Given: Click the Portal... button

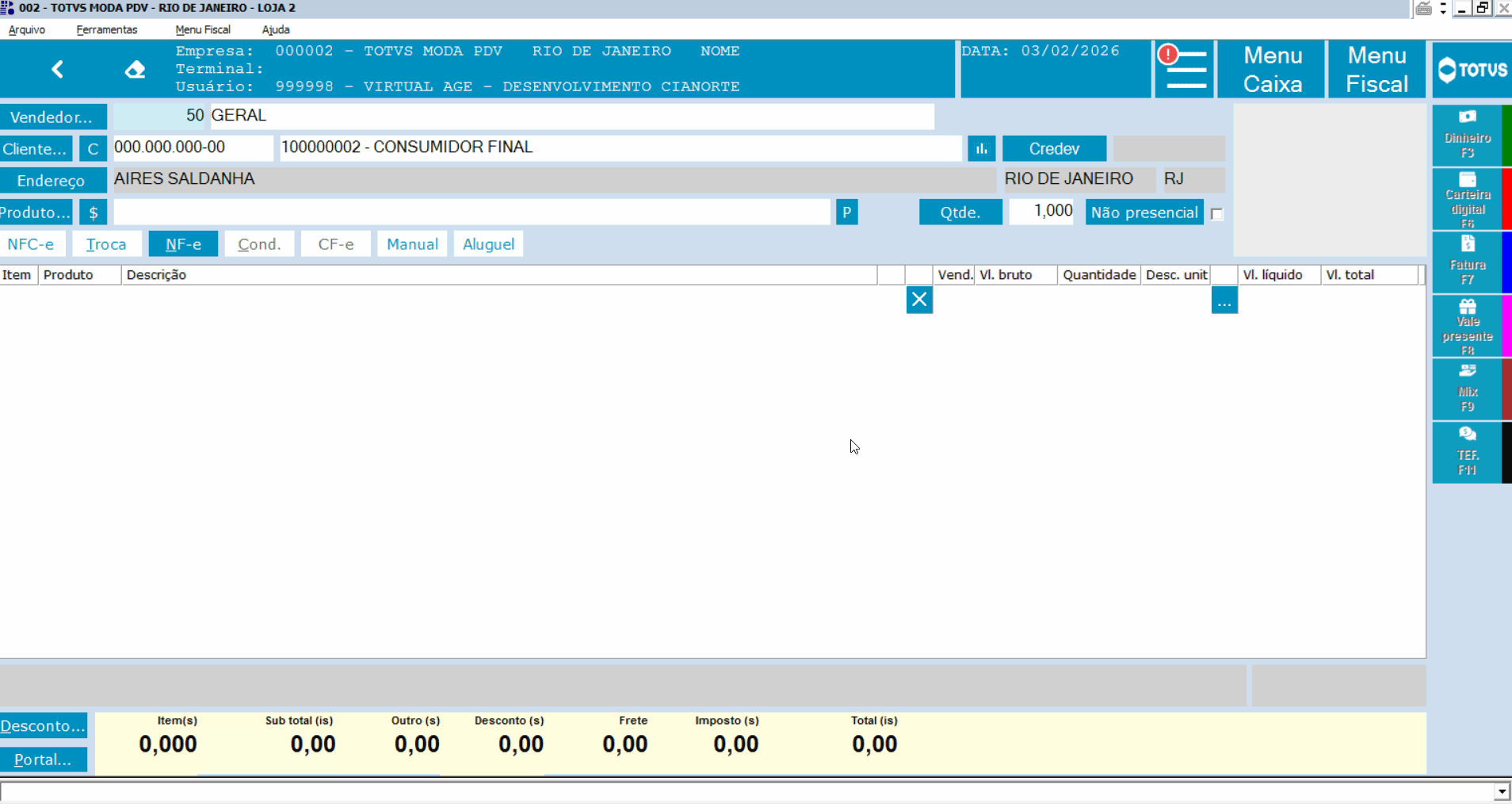Looking at the screenshot, I should pos(44,759).
